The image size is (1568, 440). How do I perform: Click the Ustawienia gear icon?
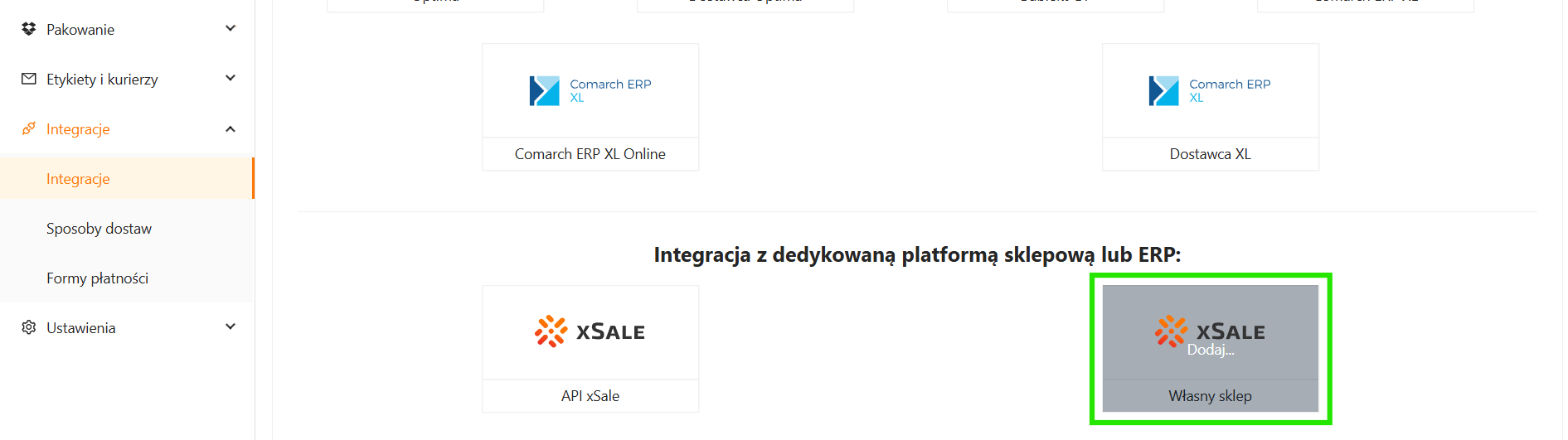coord(29,327)
